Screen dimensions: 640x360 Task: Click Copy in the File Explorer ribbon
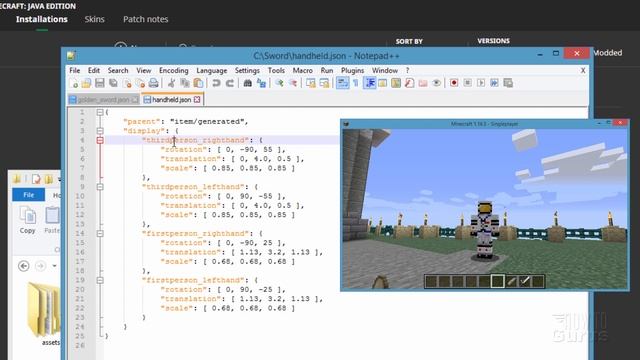28,220
